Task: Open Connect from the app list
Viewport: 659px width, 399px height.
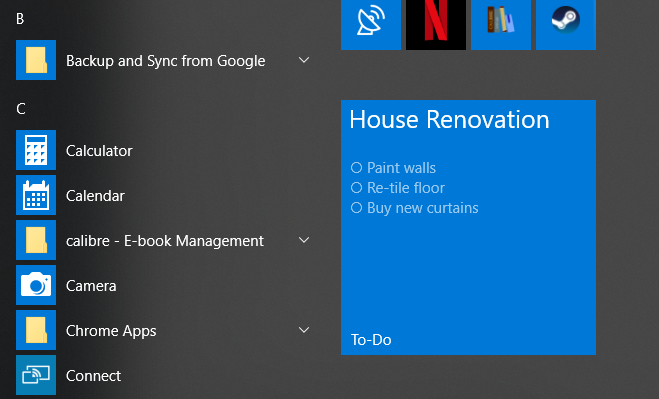Action: point(93,376)
